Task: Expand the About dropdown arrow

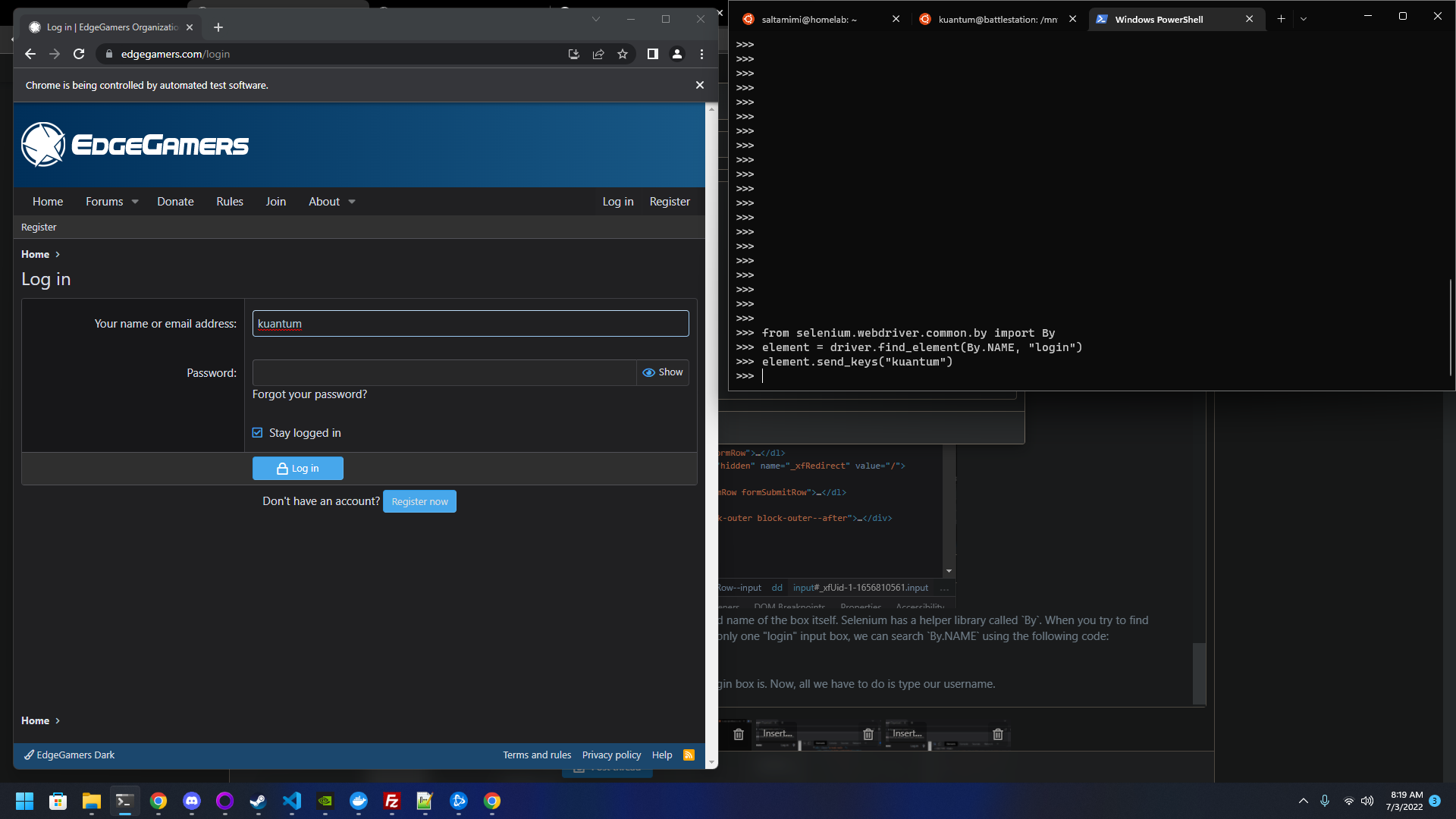Action: (352, 202)
